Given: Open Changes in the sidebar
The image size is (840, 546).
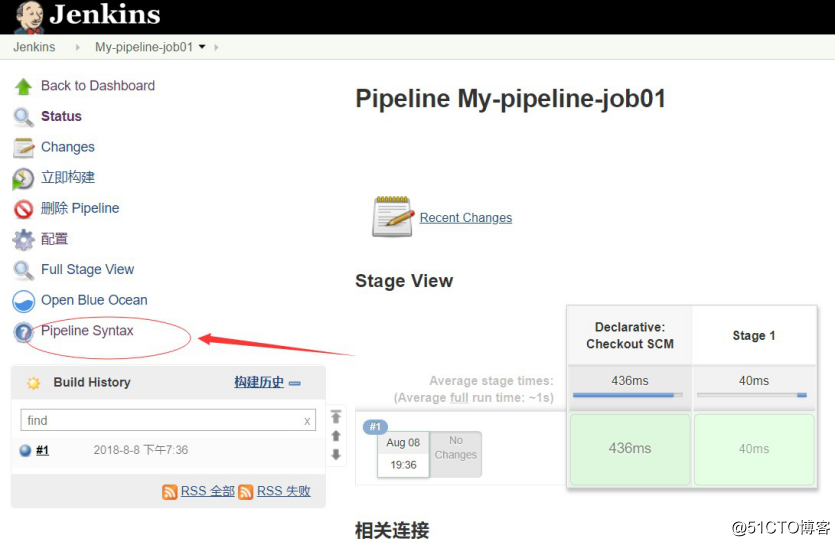Looking at the screenshot, I should (x=68, y=147).
